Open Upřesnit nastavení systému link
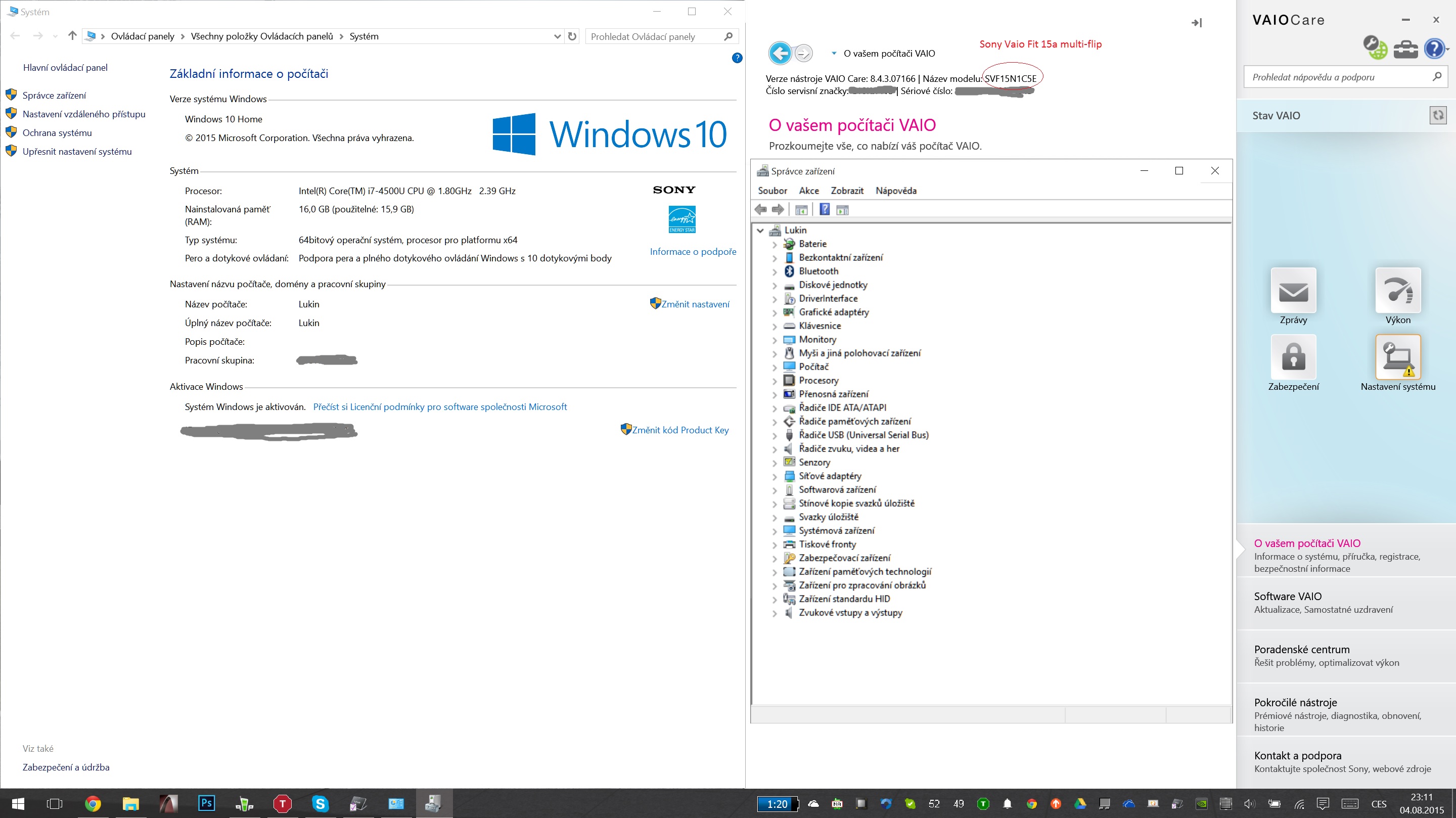Image resolution: width=1456 pixels, height=818 pixels. [x=77, y=151]
